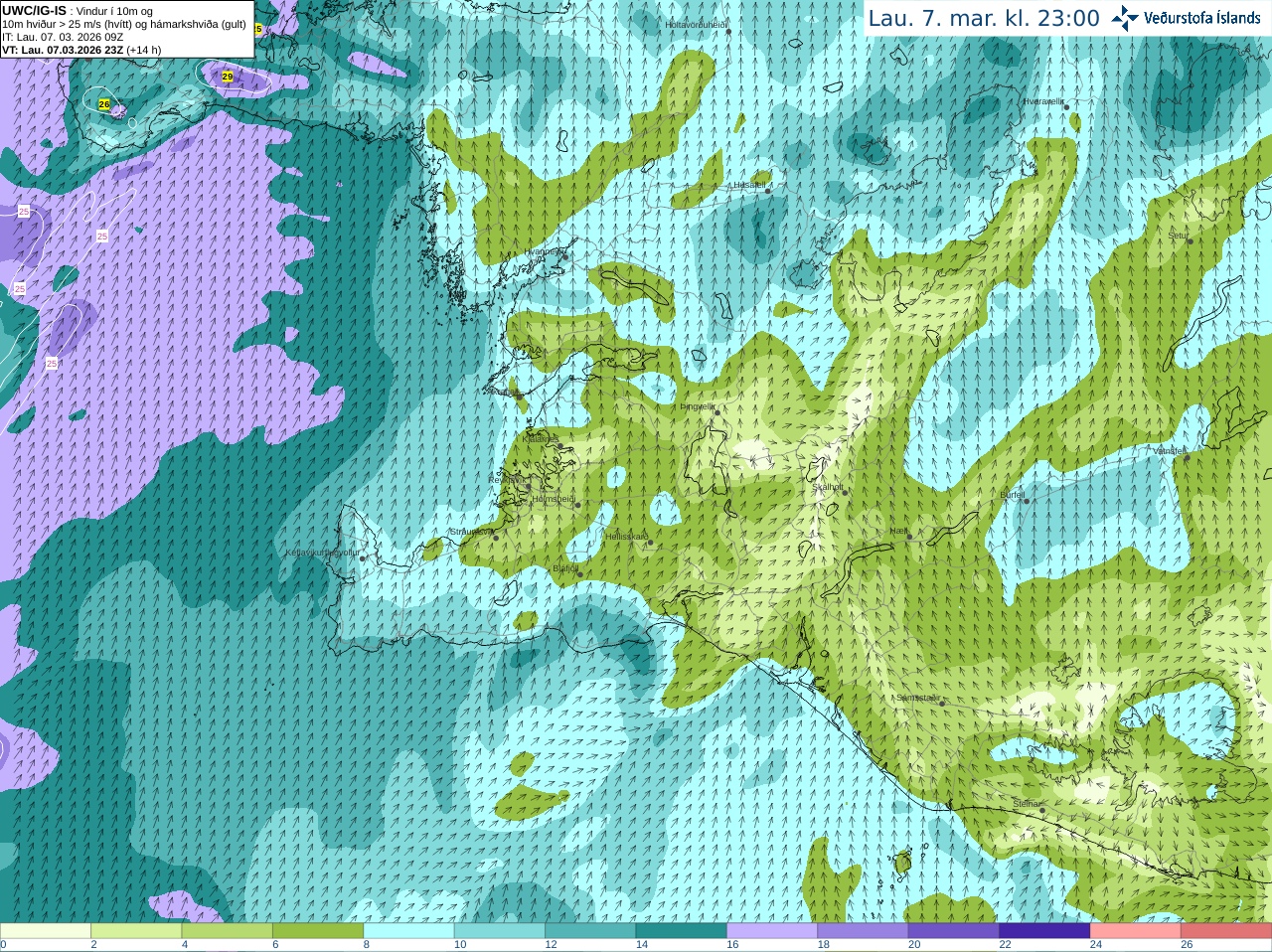Select the Þingvellir station label
Viewport: 1272px width, 952px height.
coord(697,406)
